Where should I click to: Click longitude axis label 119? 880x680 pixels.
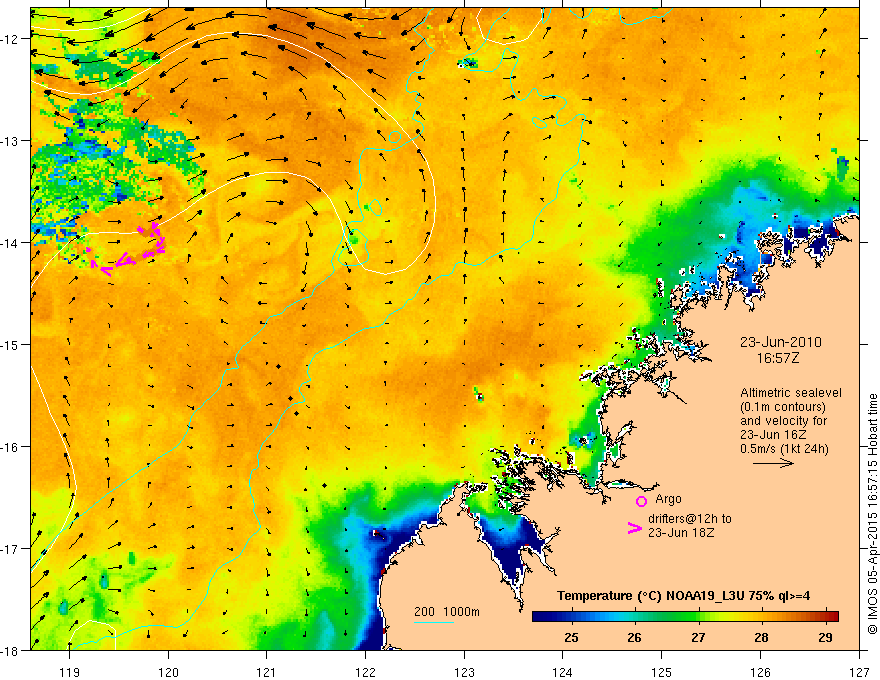pyautogui.click(x=70, y=672)
